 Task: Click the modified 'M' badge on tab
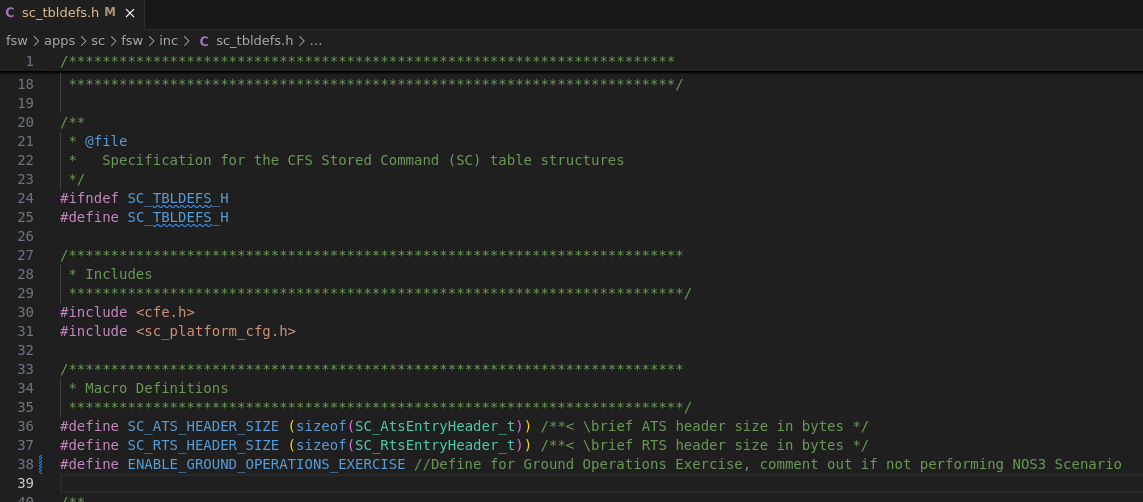110,12
